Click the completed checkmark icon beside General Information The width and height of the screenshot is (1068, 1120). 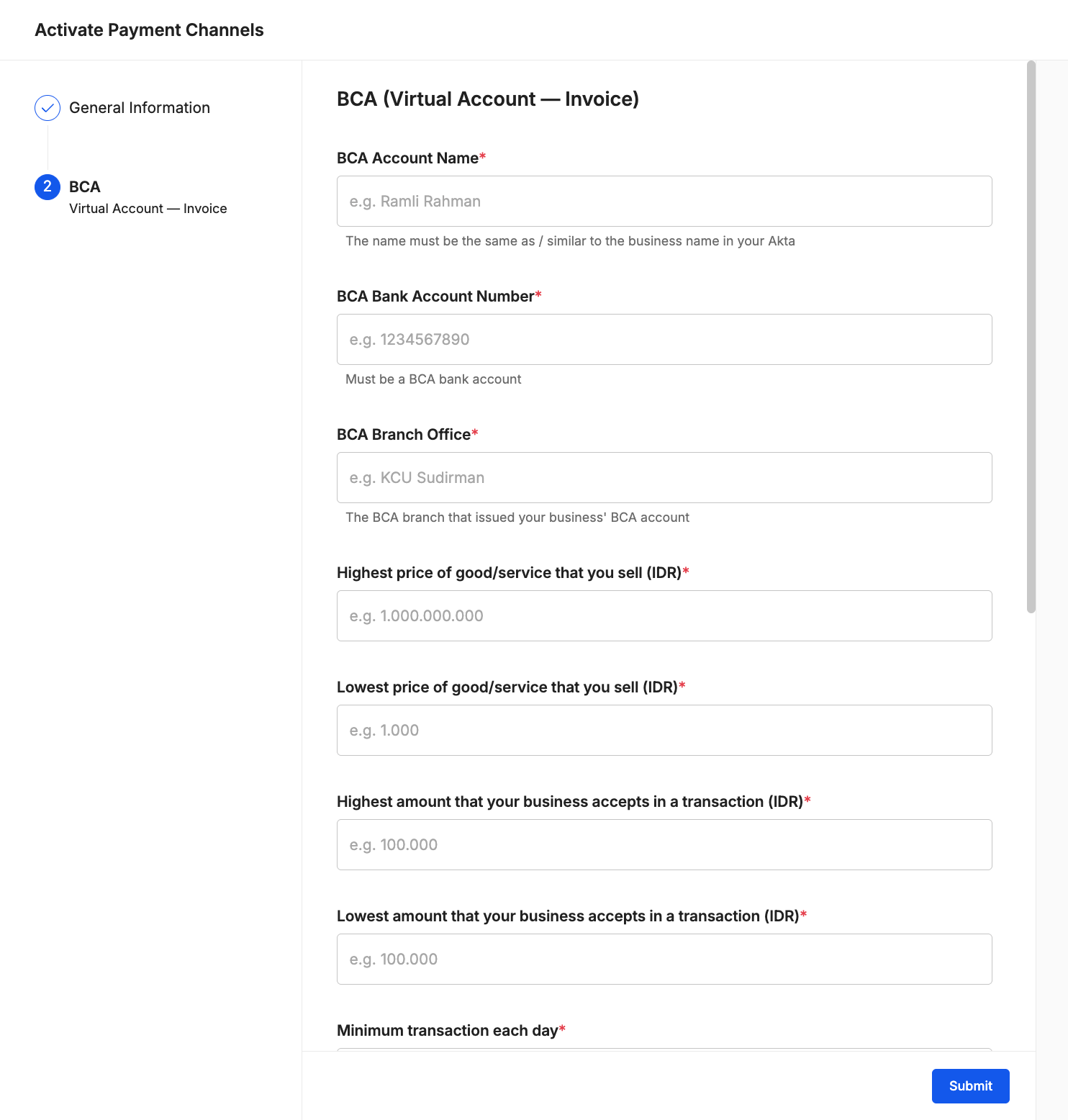point(47,107)
